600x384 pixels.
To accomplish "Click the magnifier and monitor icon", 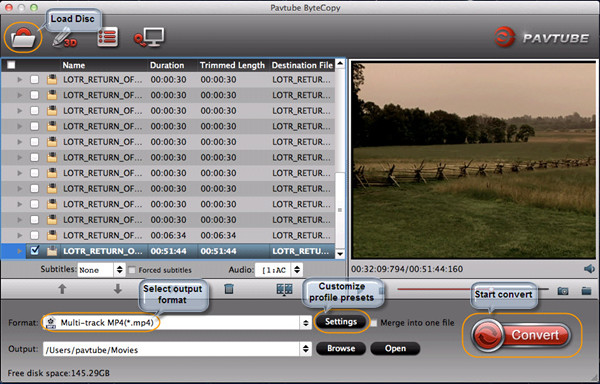I will [x=149, y=37].
